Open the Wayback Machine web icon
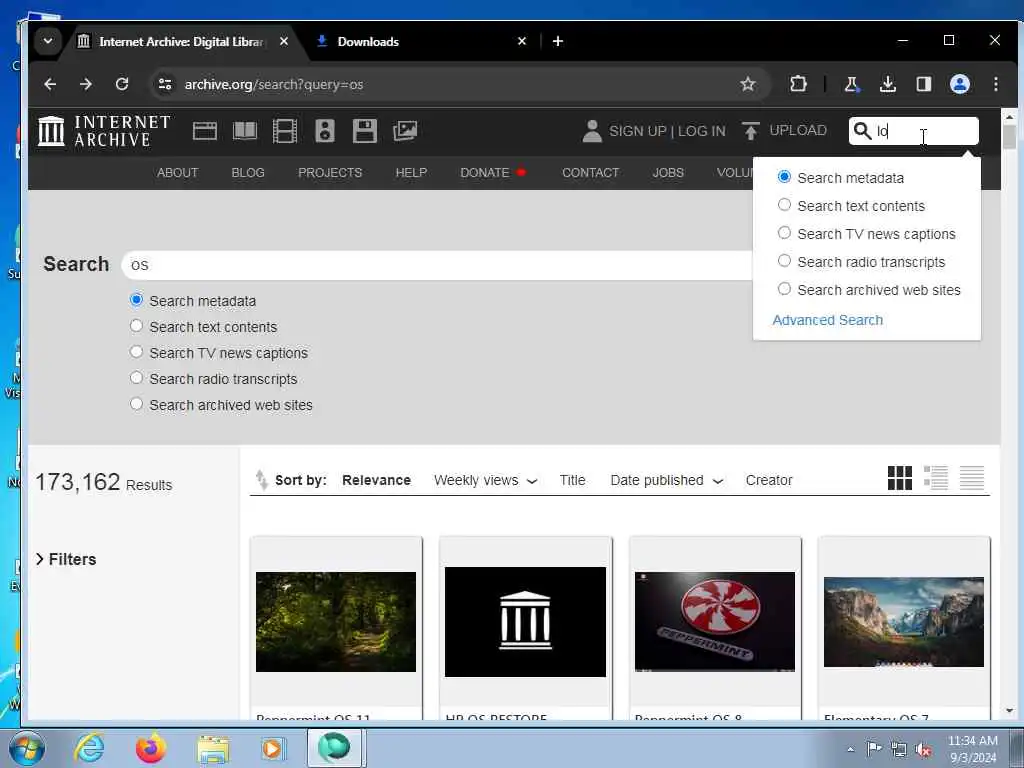The height and width of the screenshot is (768, 1024). tap(204, 131)
